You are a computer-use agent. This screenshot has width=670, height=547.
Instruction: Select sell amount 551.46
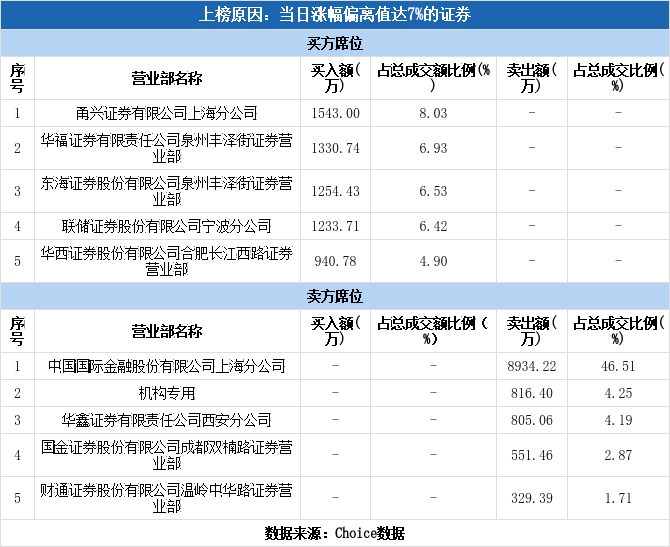coord(532,455)
